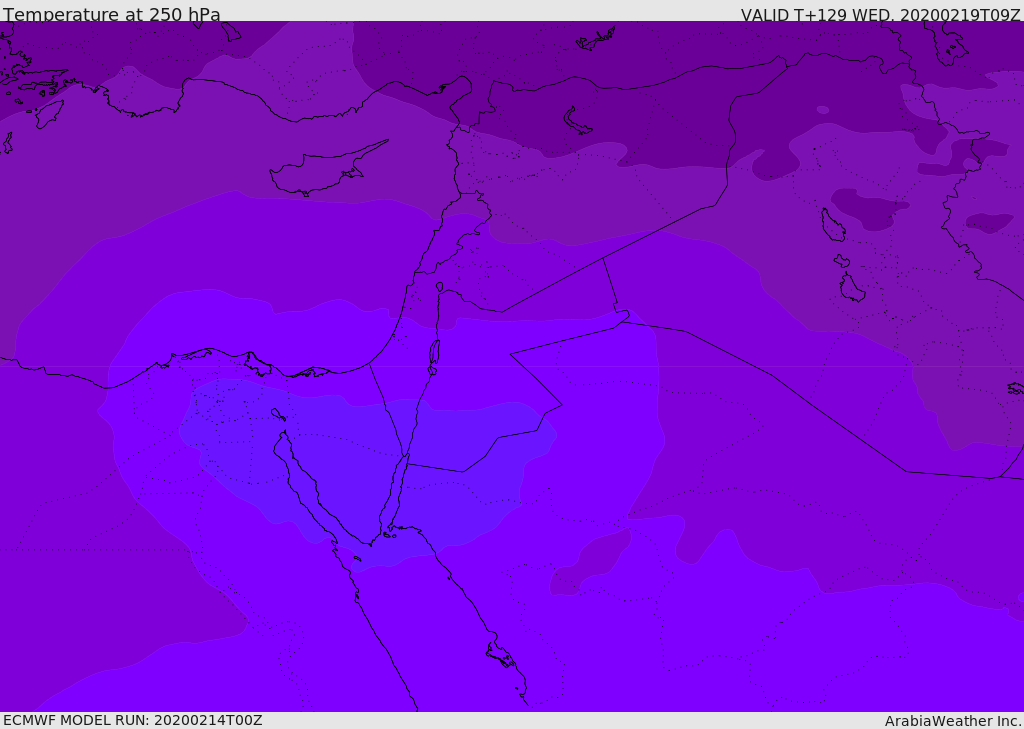This screenshot has width=1024, height=729.
Task: Click the 'VALID T+129 WED. 20200219T09Z' label
Action: [880, 14]
